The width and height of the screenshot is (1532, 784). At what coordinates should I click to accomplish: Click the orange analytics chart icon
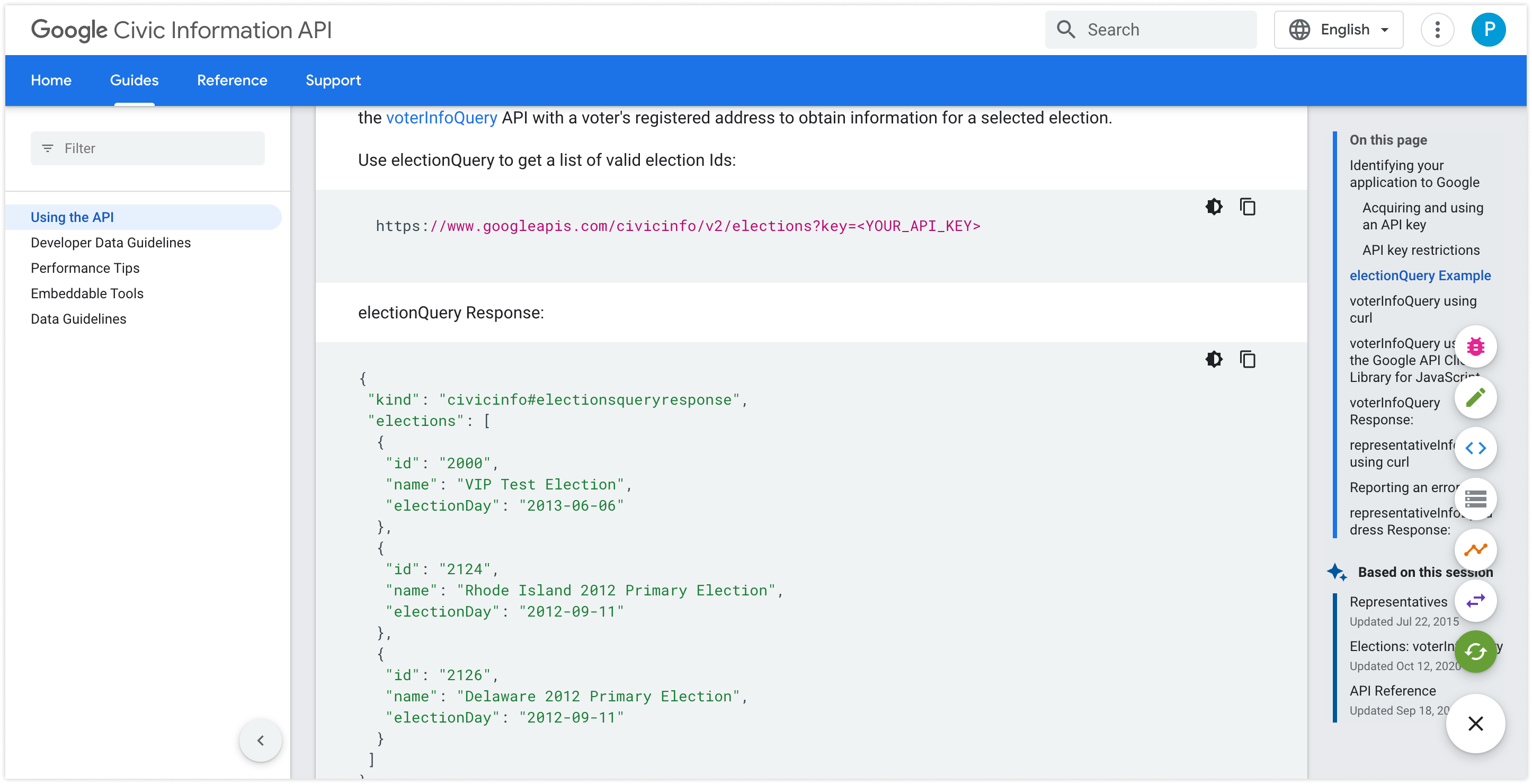coord(1475,550)
